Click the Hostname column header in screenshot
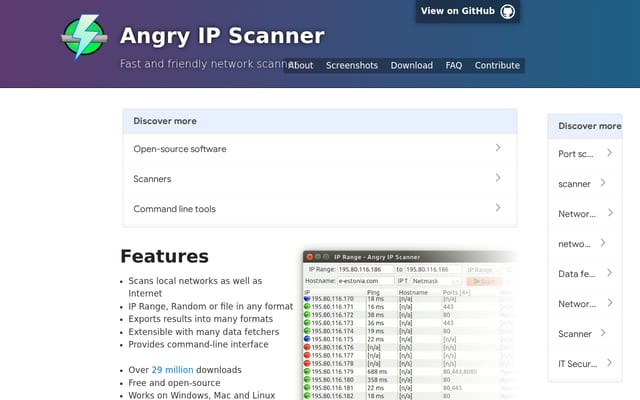This screenshot has width=640, height=400. (x=413, y=292)
